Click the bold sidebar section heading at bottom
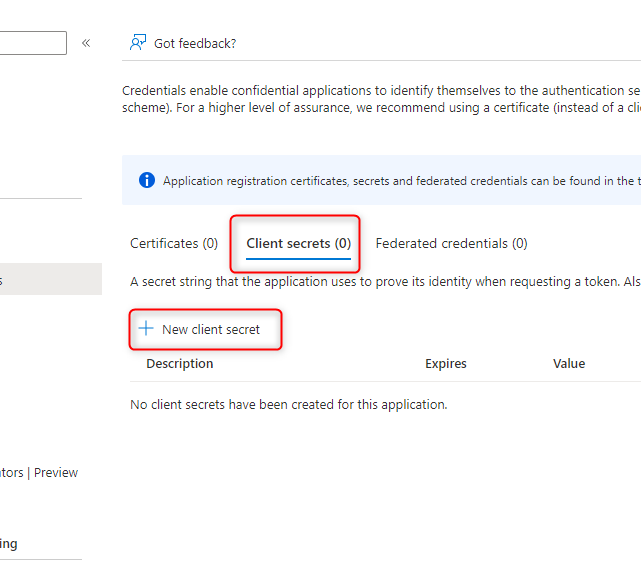641x568 pixels. tap(10, 544)
